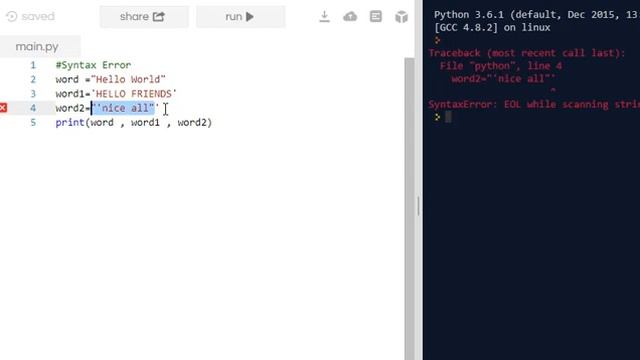Click the highlighted 'nice all' text
Viewport: 640px width, 360px height.
pos(124,108)
